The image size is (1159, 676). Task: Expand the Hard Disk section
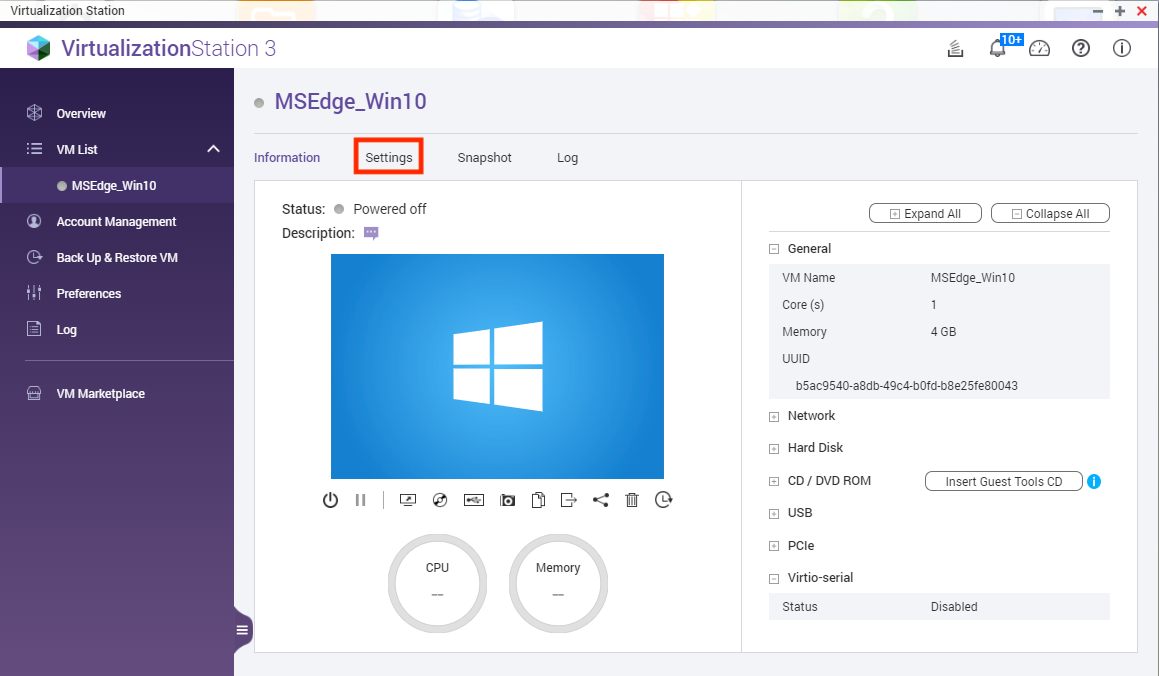click(x=774, y=449)
